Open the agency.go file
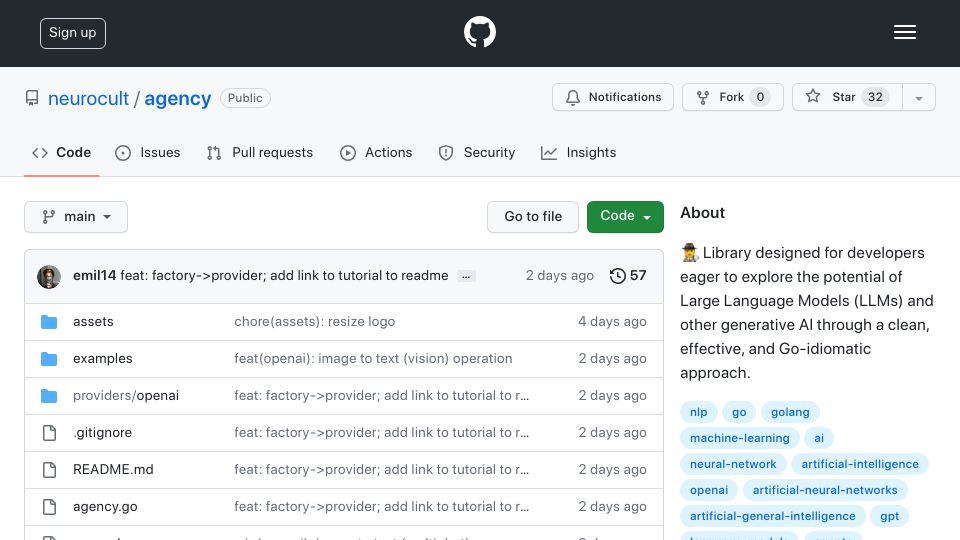The height and width of the screenshot is (540, 960). pos(105,507)
